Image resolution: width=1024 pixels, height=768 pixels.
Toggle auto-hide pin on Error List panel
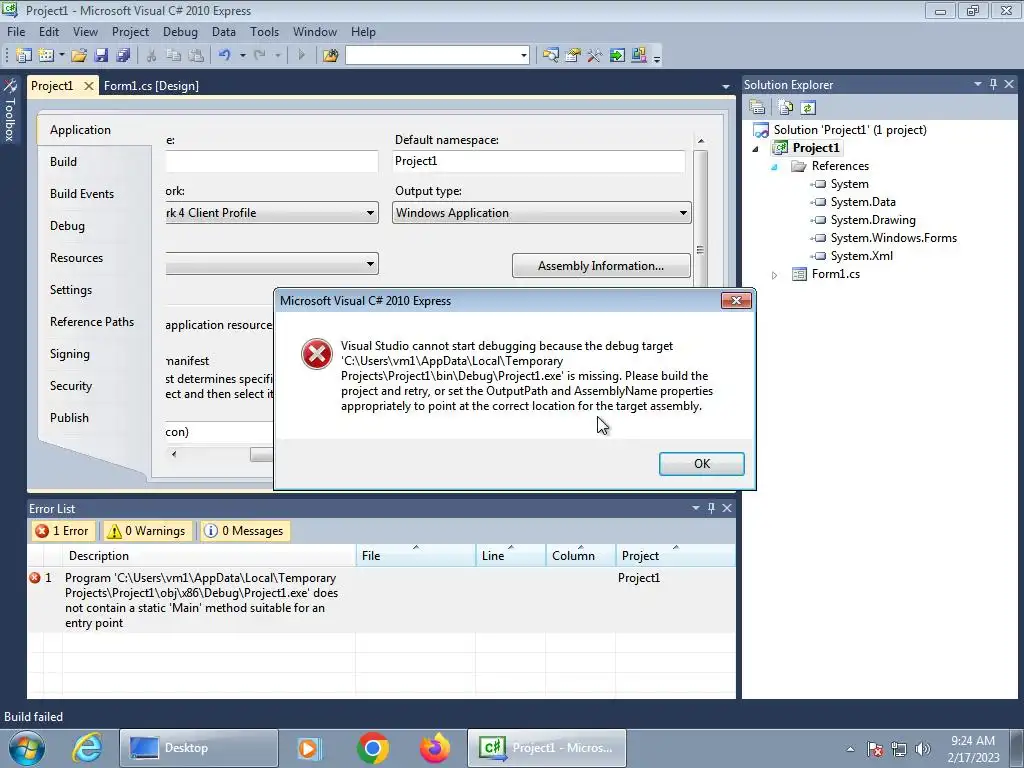[711, 508]
